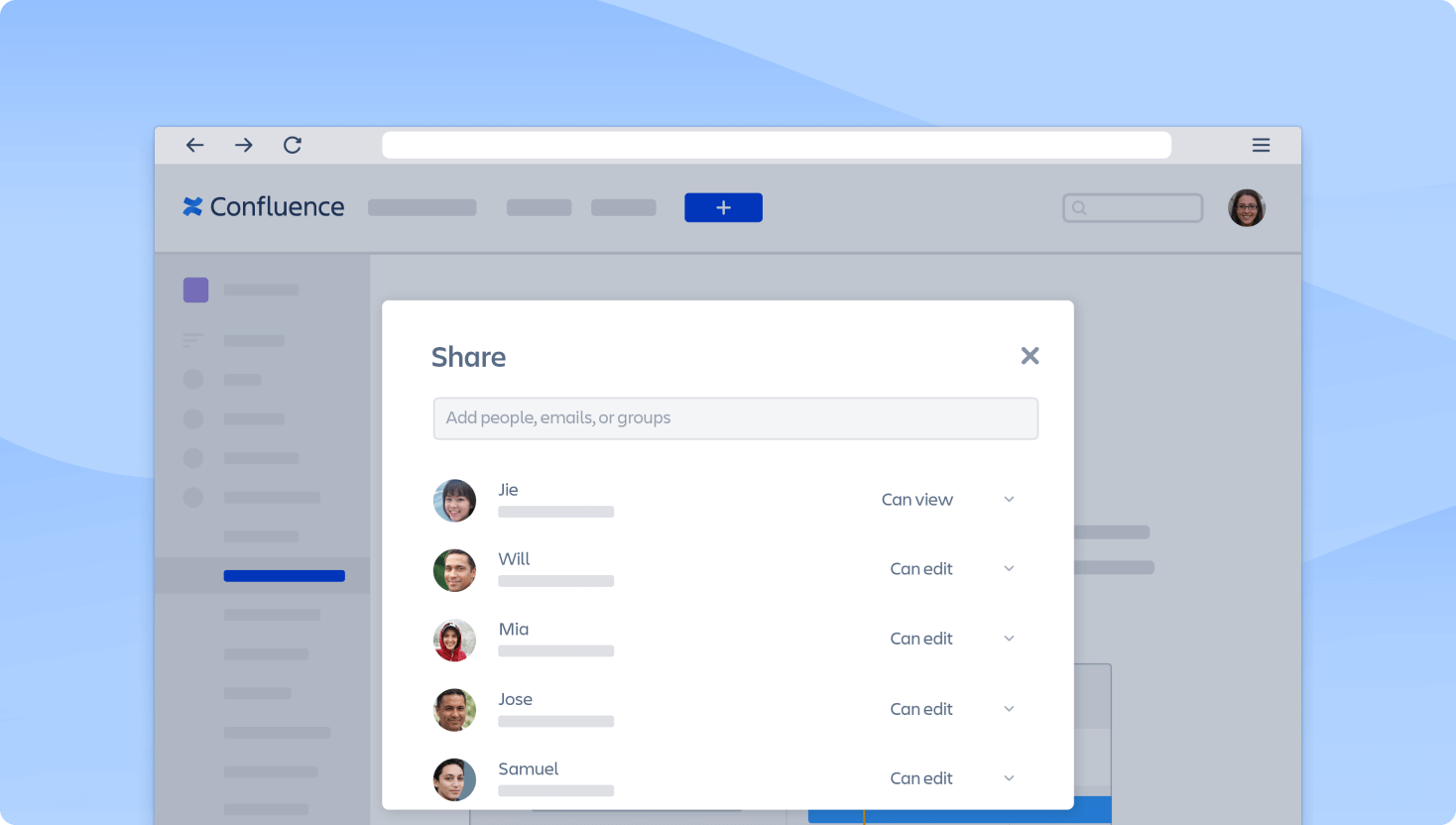Select the Mia permission option Can edit
1456x825 pixels.
point(920,639)
